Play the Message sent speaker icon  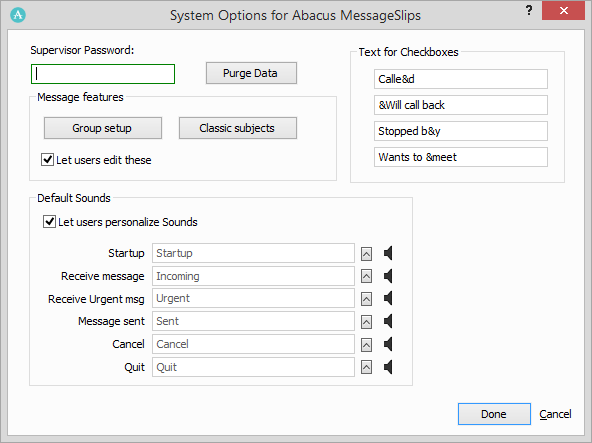pos(388,321)
